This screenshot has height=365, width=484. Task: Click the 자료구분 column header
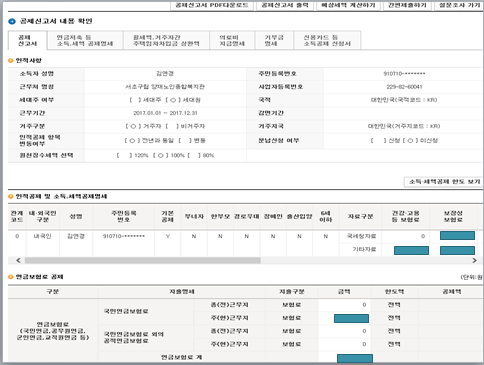(x=360, y=217)
